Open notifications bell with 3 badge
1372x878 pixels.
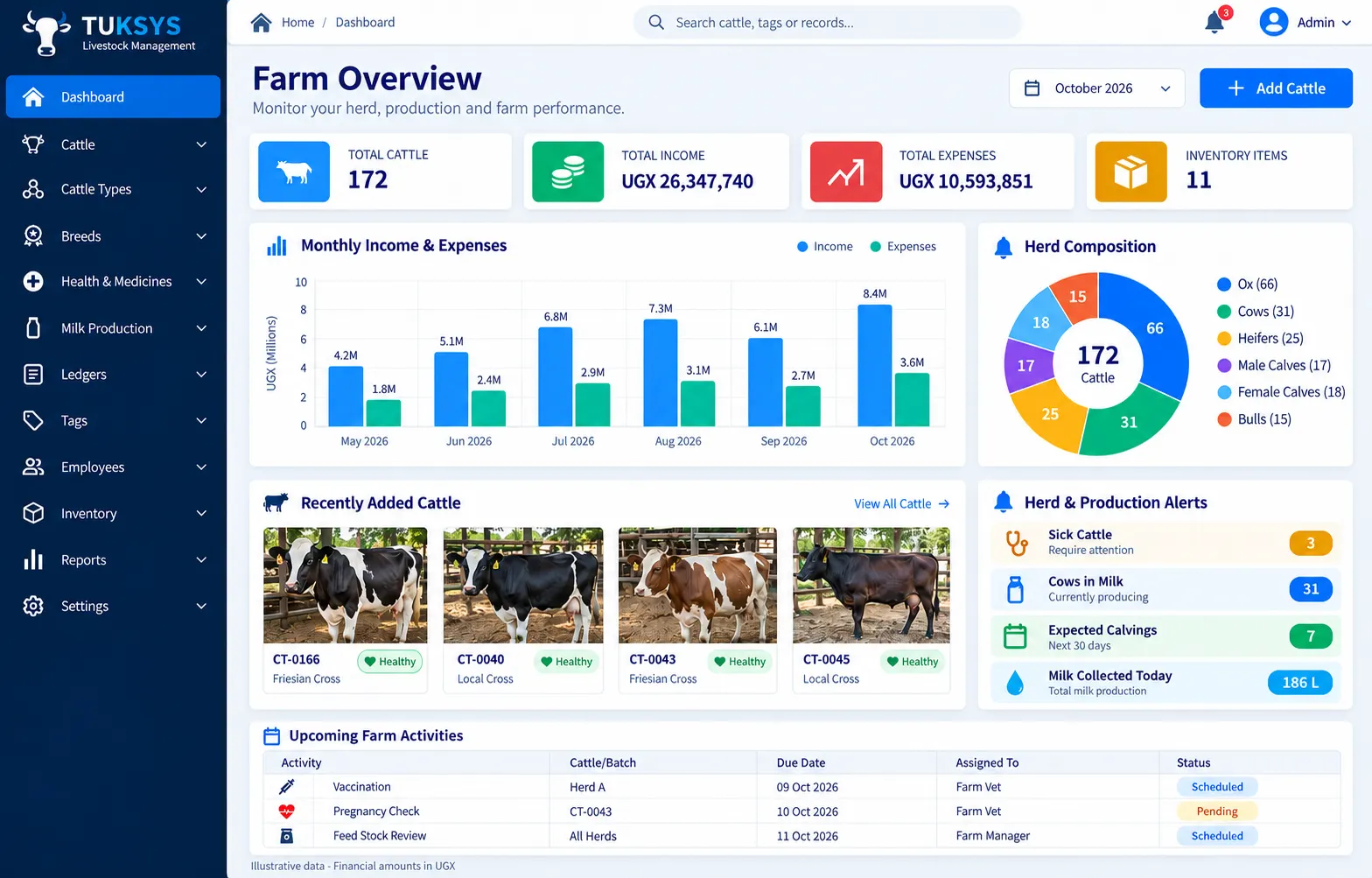point(1214,22)
